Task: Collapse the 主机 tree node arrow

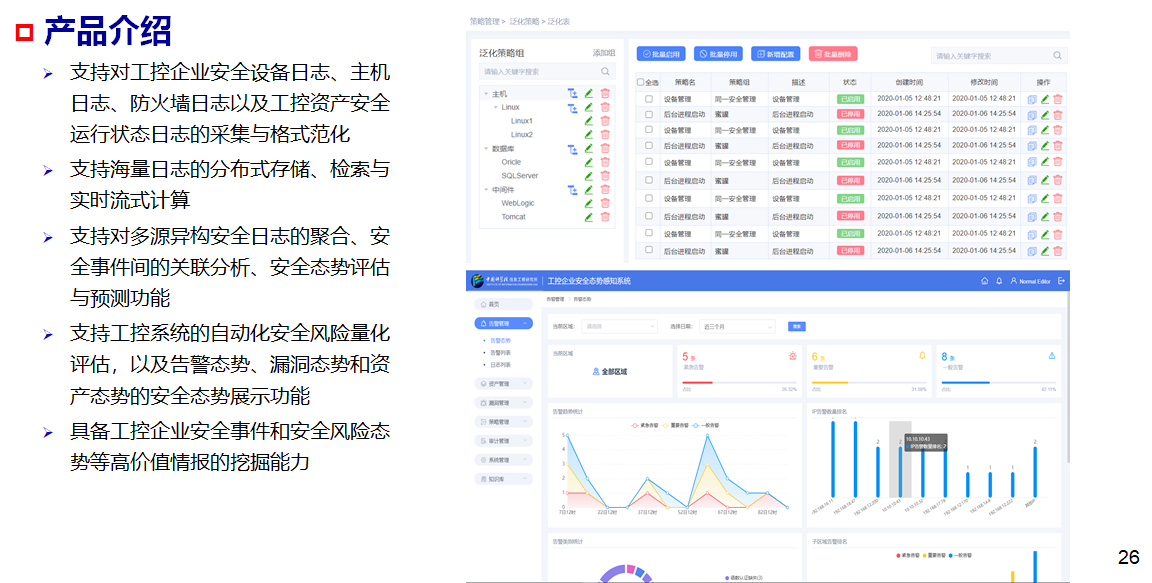Action: pos(486,93)
